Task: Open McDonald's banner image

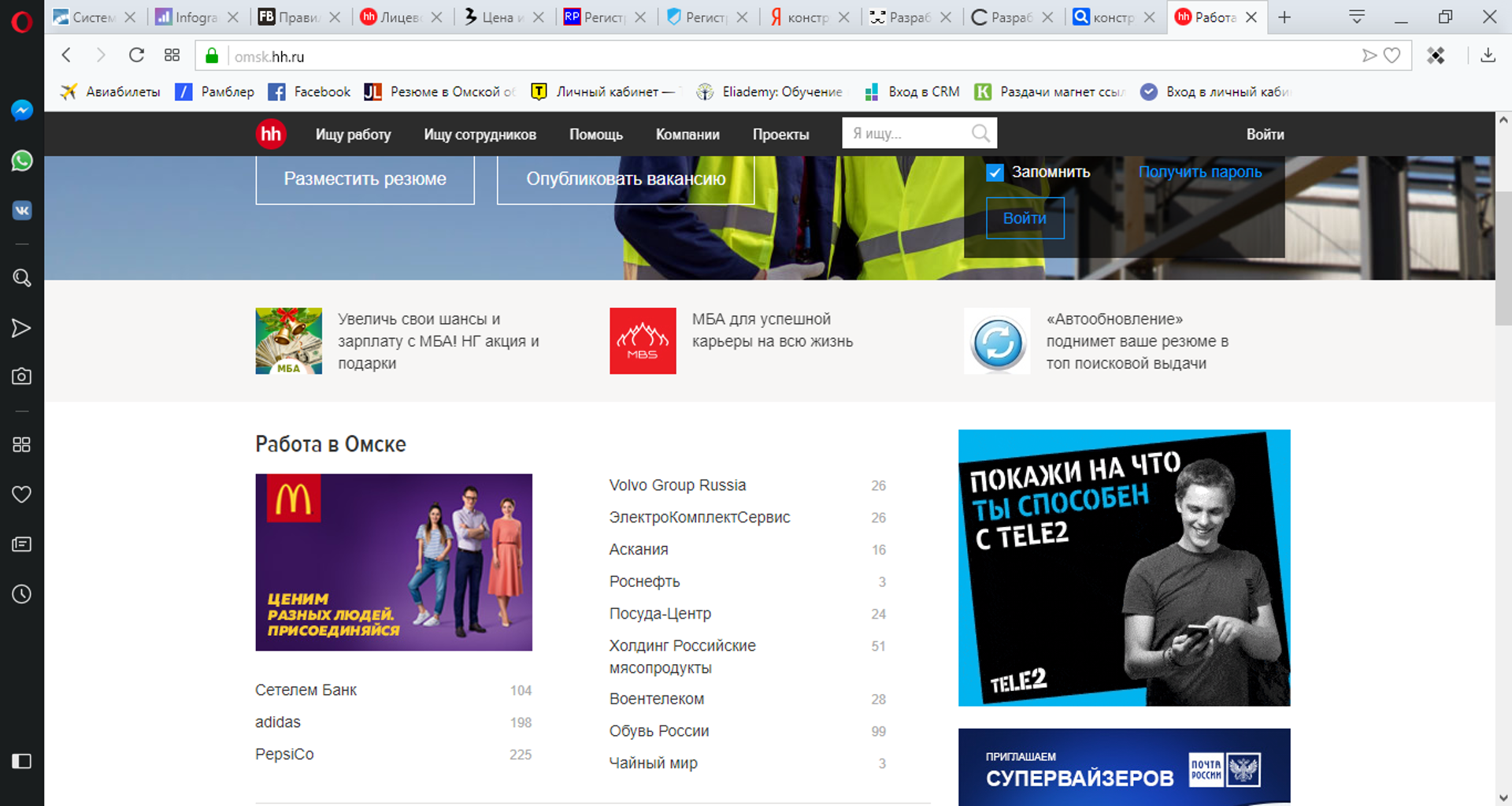Action: 394,562
